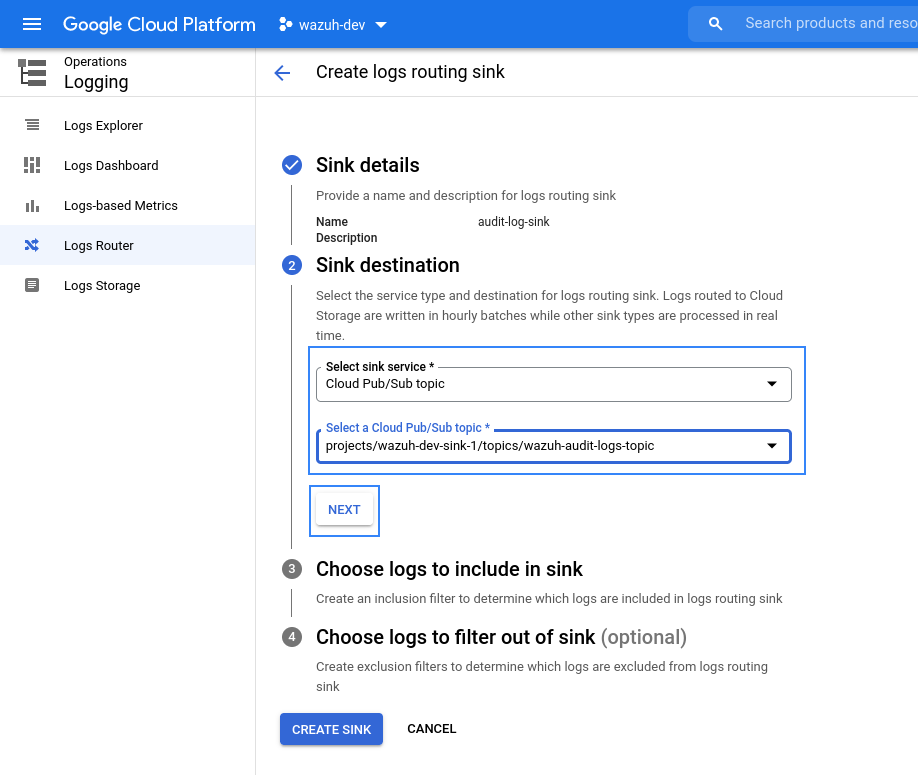
Task: Open the Cloud Pub/Sub topic dropdown
Action: tap(554, 446)
